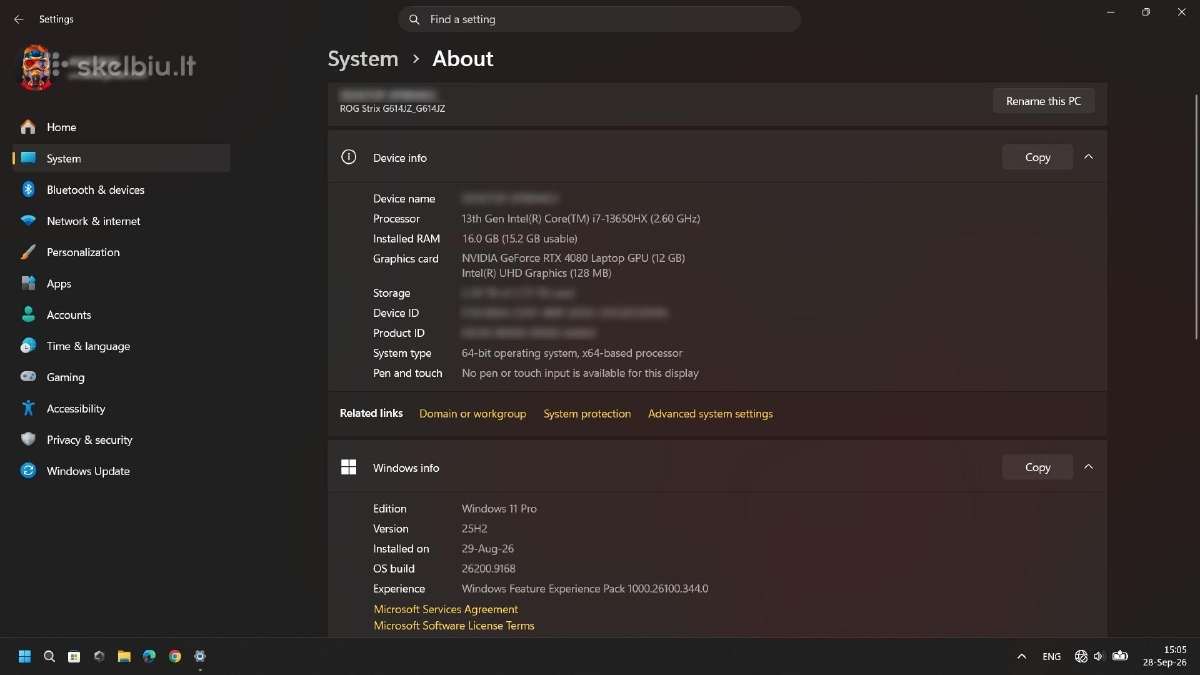Click the settings page vertical scrollbar
1200x675 pixels.
click(x=1196, y=217)
